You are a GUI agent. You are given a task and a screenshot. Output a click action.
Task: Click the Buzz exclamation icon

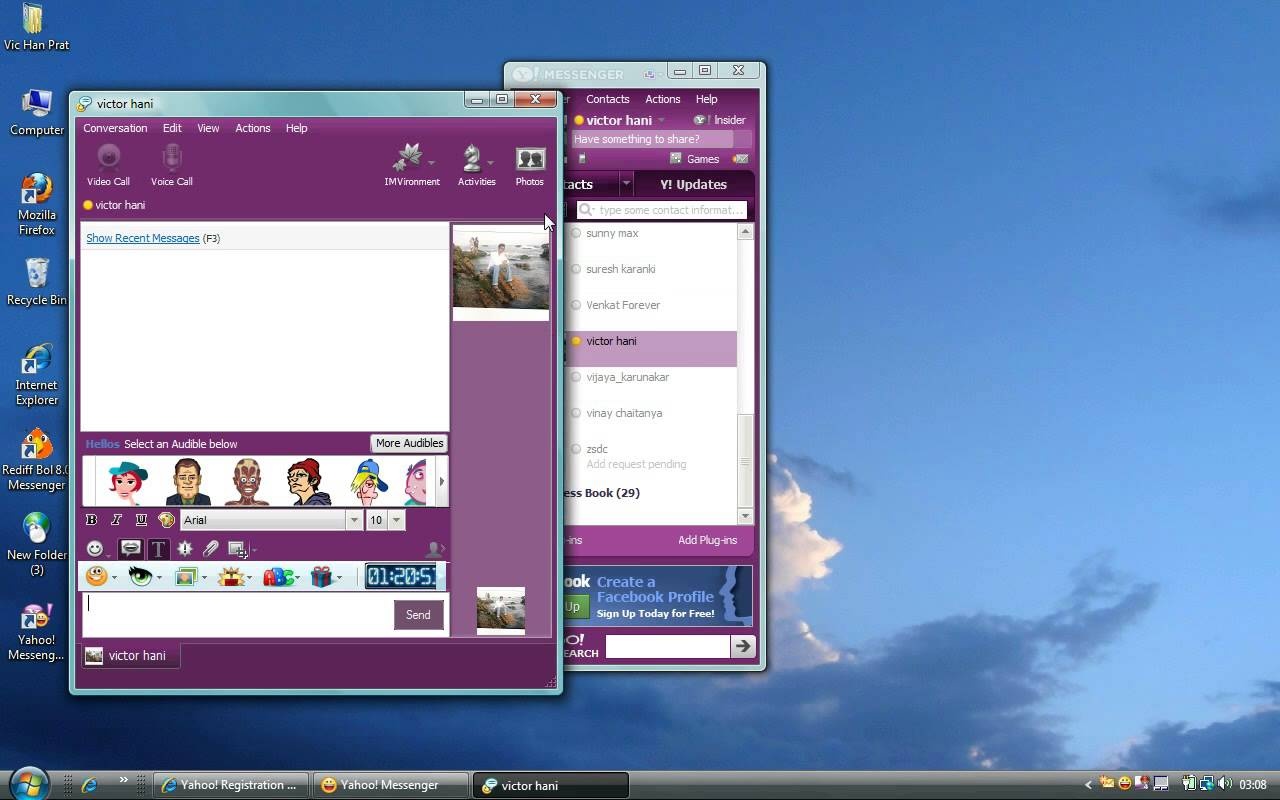click(185, 549)
